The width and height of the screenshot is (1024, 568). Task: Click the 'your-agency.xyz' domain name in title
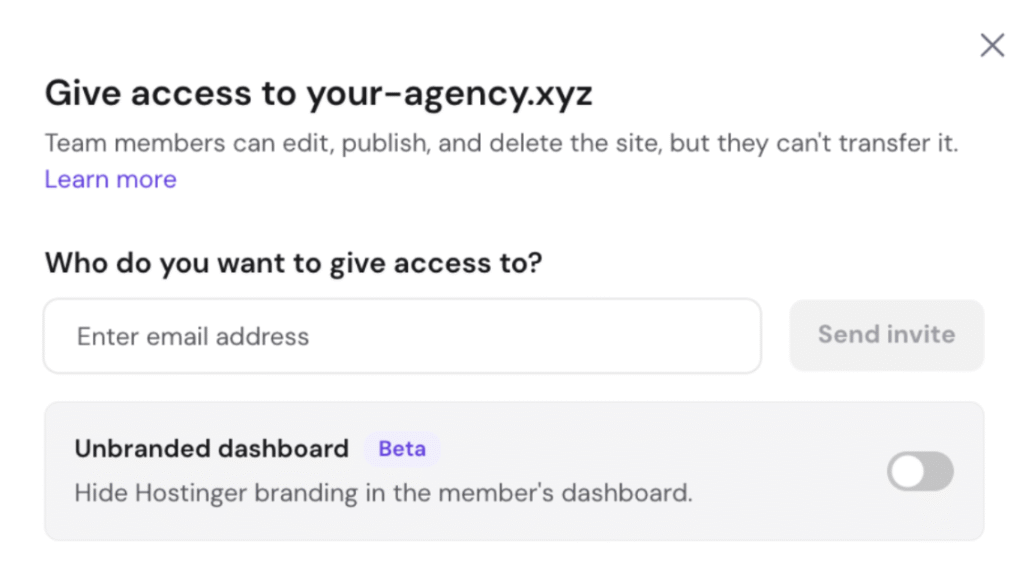(x=449, y=94)
